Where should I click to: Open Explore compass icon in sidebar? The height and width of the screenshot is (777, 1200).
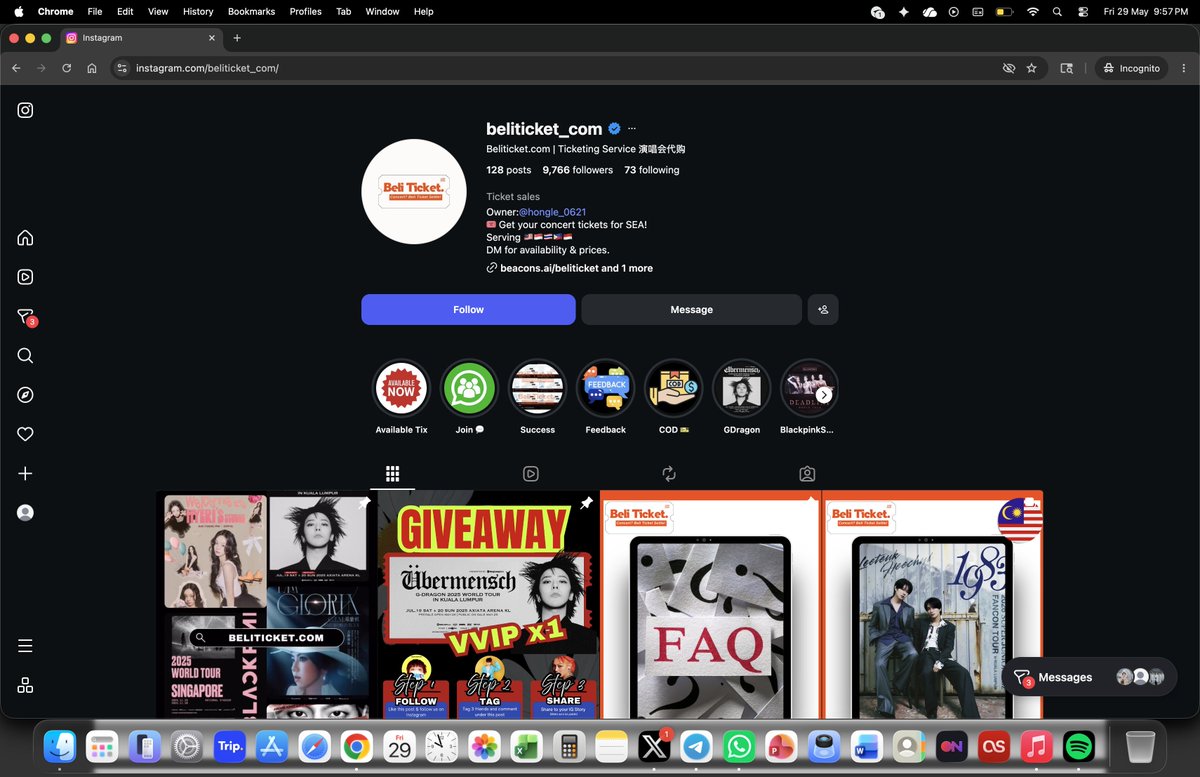(x=26, y=395)
